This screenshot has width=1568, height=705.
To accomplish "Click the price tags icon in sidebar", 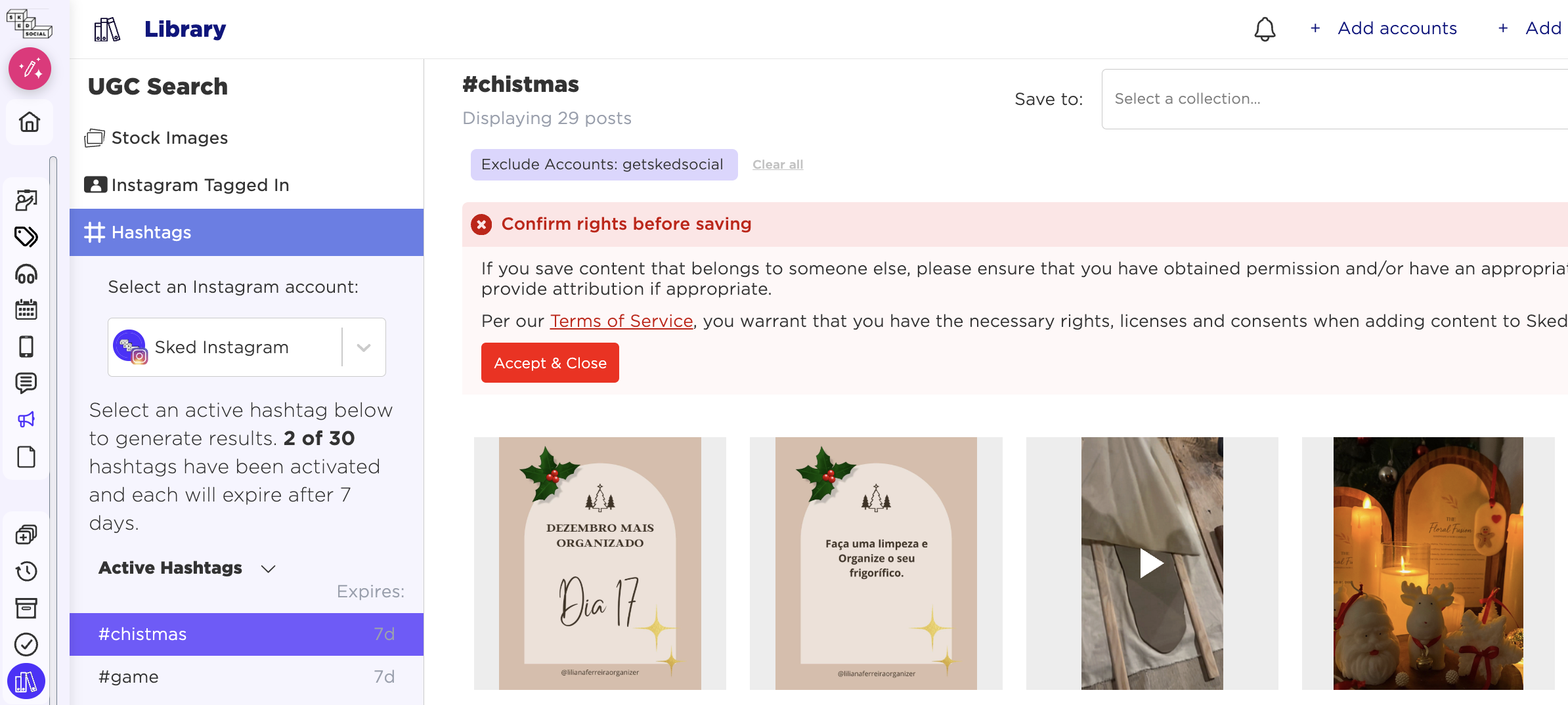I will [x=26, y=236].
